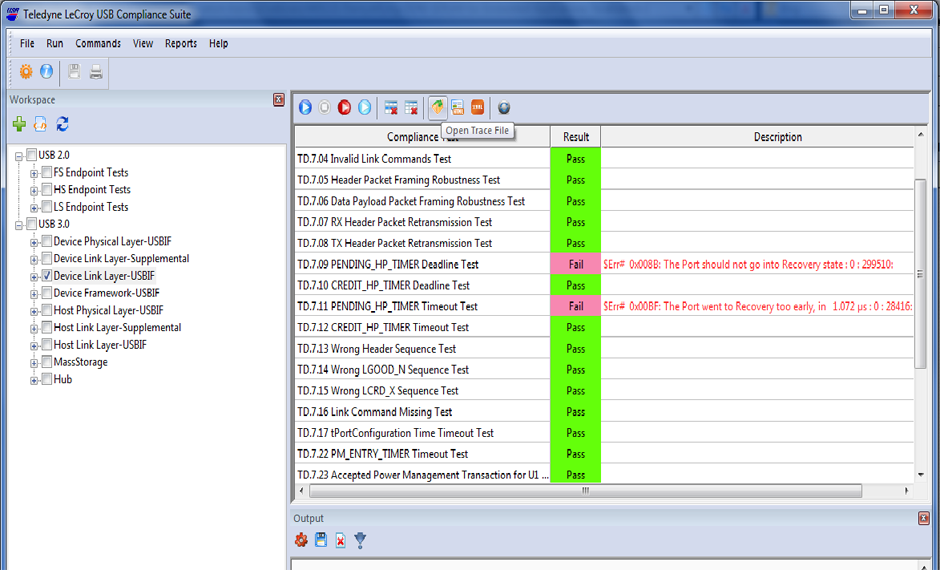Click the horizontal scrollbar under the results table
The width and height of the screenshot is (940, 570).
pyautogui.click(x=585, y=490)
